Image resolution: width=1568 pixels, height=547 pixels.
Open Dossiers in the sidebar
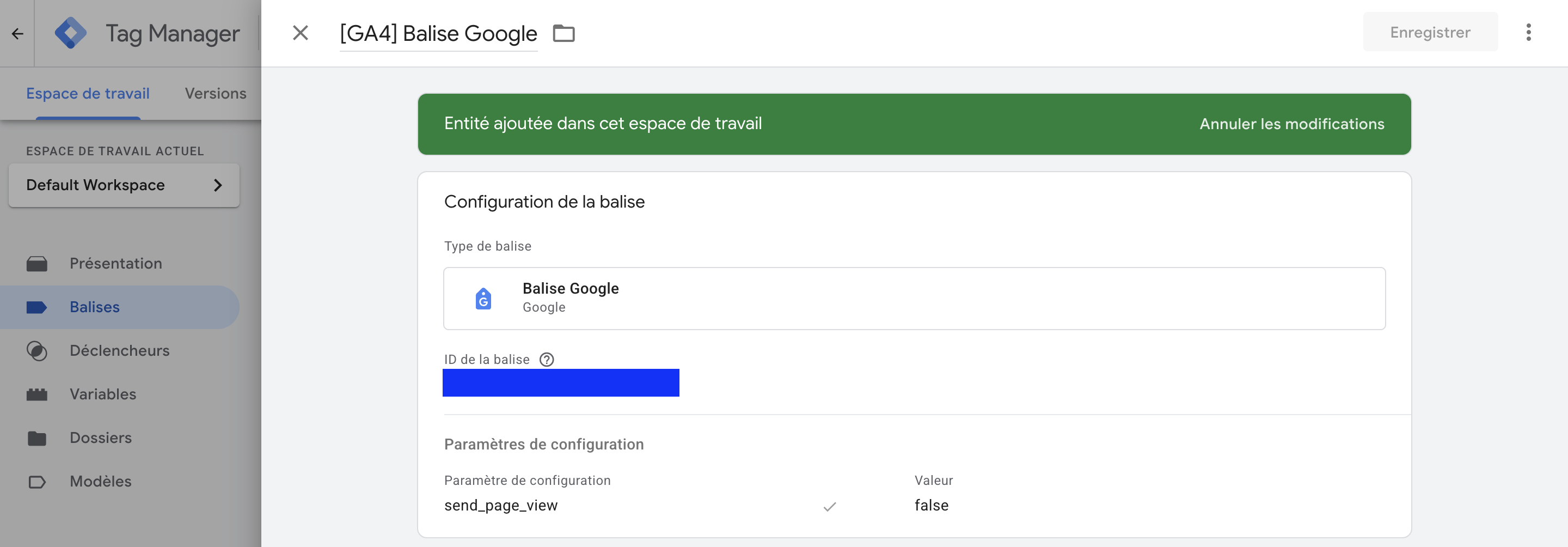click(100, 438)
